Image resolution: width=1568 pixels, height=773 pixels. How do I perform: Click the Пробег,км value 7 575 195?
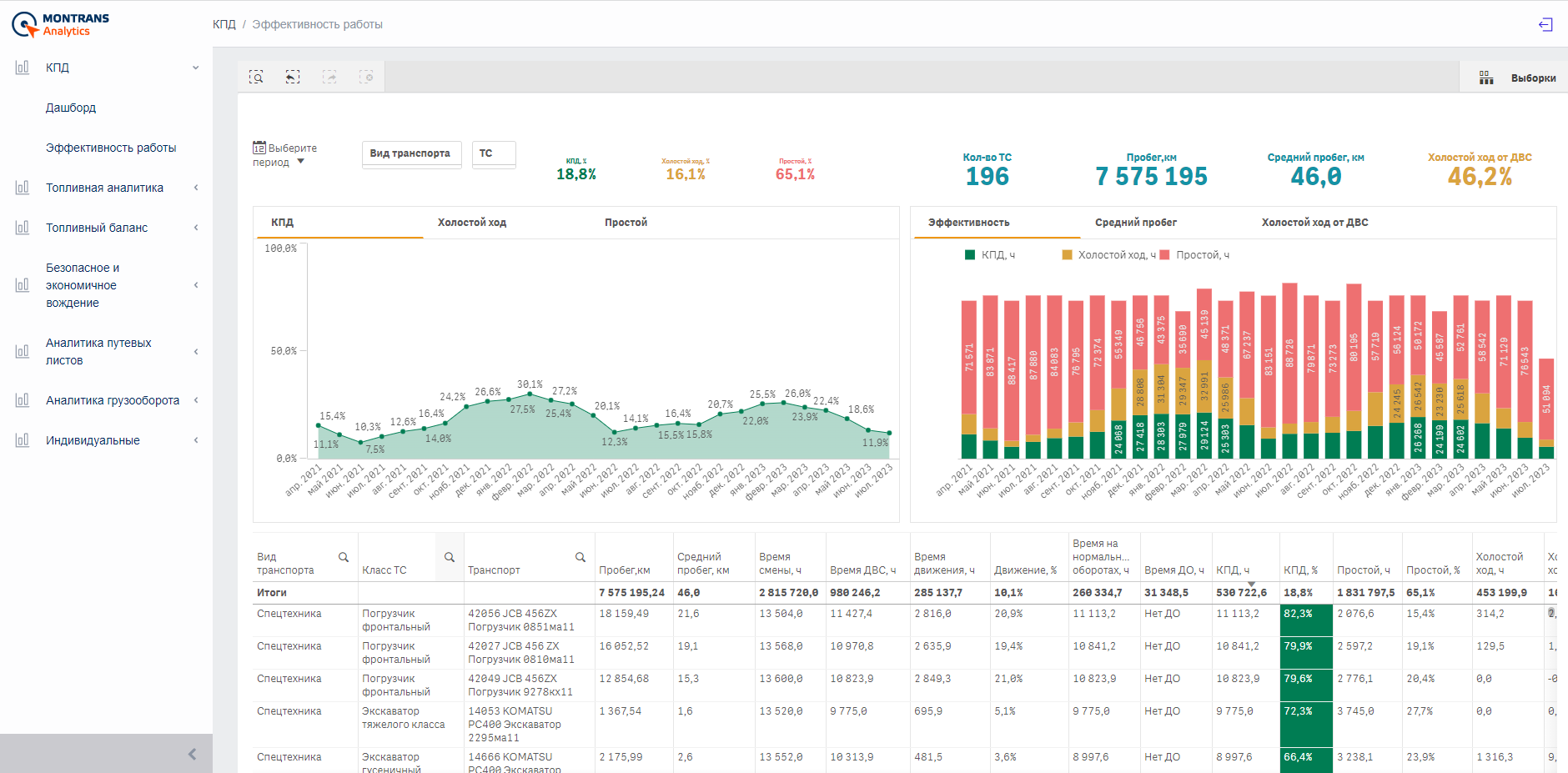click(x=1152, y=177)
